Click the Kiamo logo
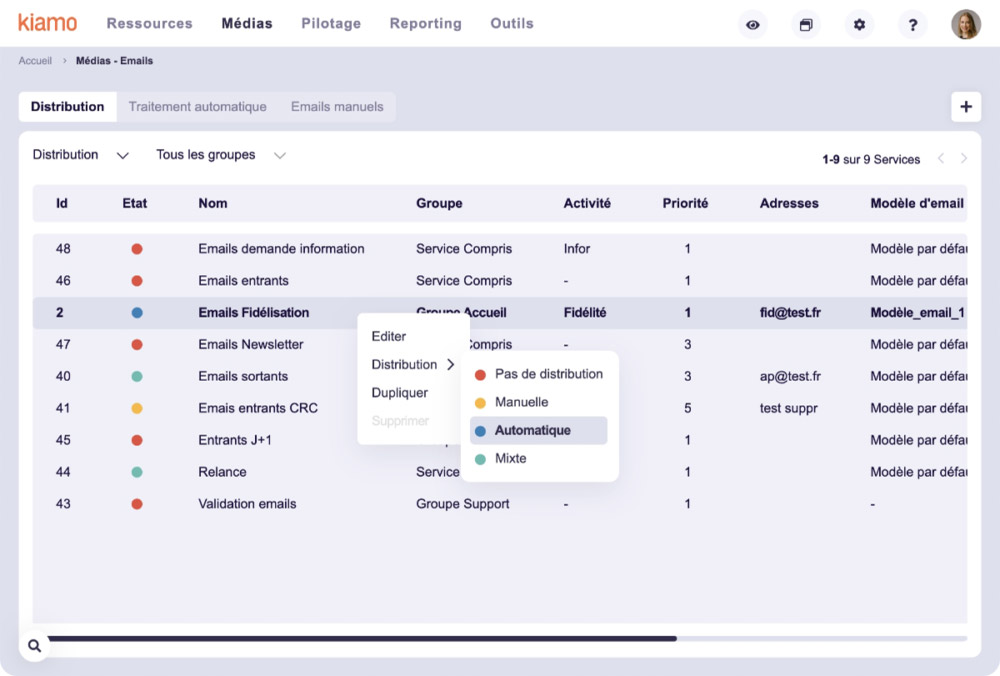 (x=47, y=23)
